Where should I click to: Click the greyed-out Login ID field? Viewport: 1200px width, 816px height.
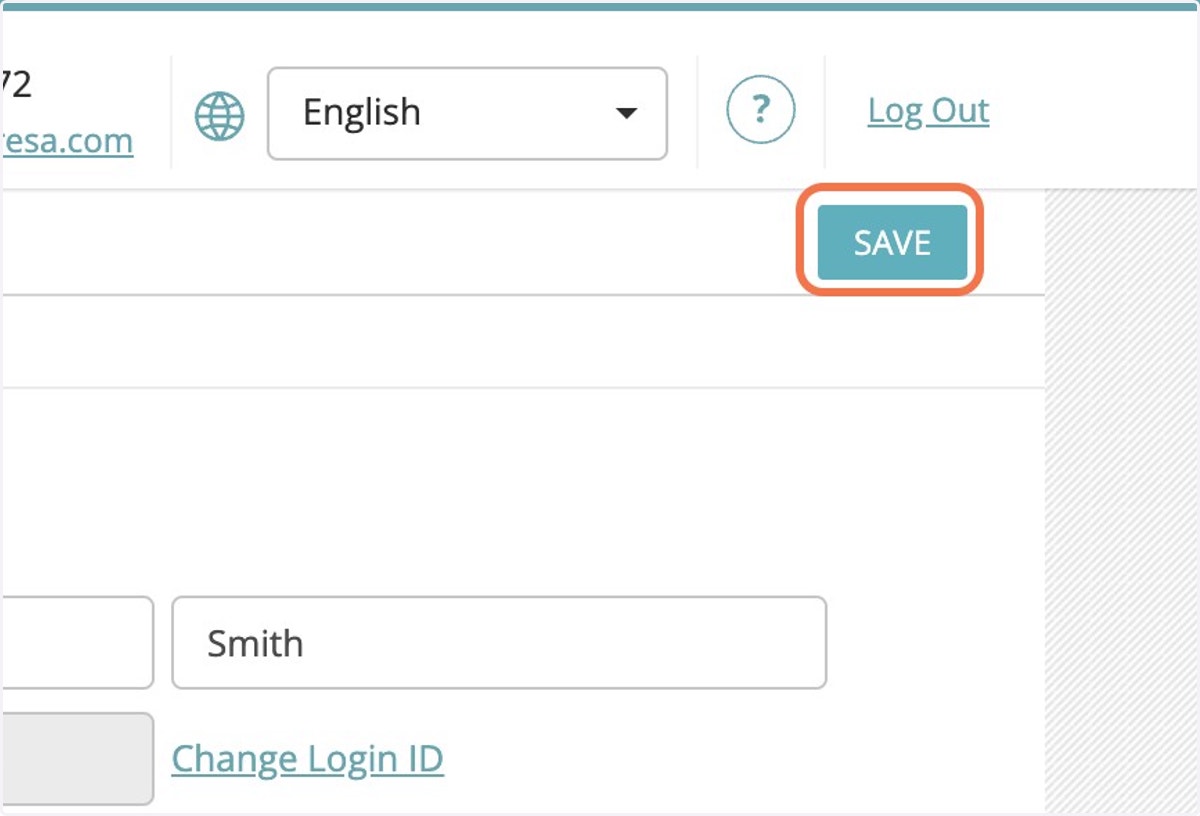click(x=77, y=759)
